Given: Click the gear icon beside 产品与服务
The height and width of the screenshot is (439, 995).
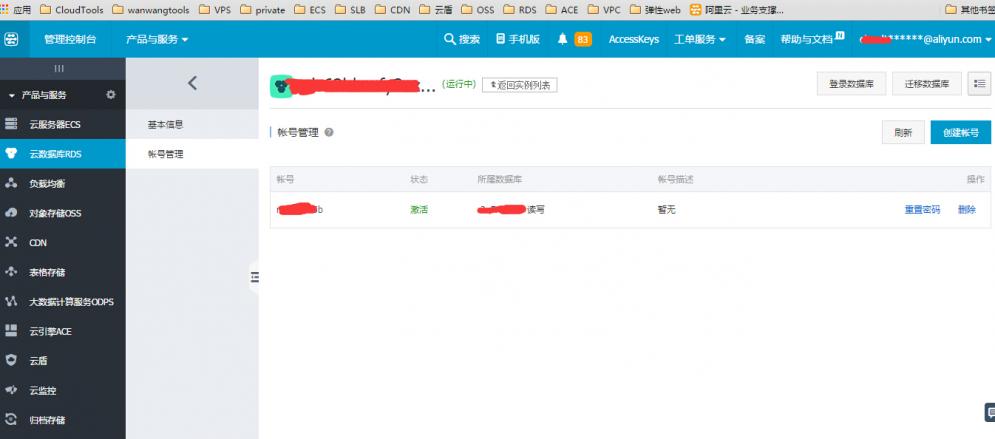Looking at the screenshot, I should coord(110,95).
